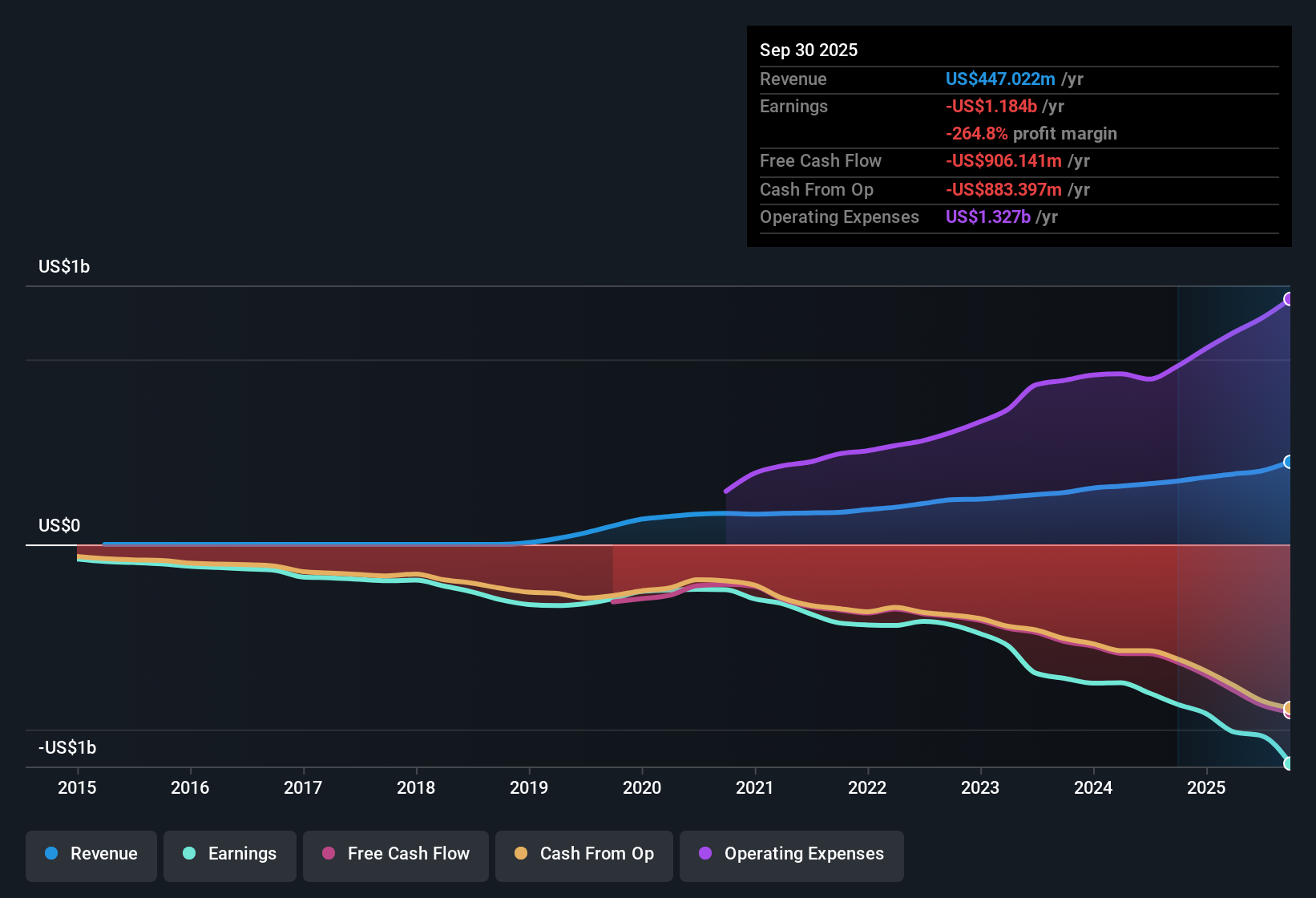The image size is (1316, 898).
Task: Select the pink Free Cash Flow legend marker
Action: pos(327,854)
